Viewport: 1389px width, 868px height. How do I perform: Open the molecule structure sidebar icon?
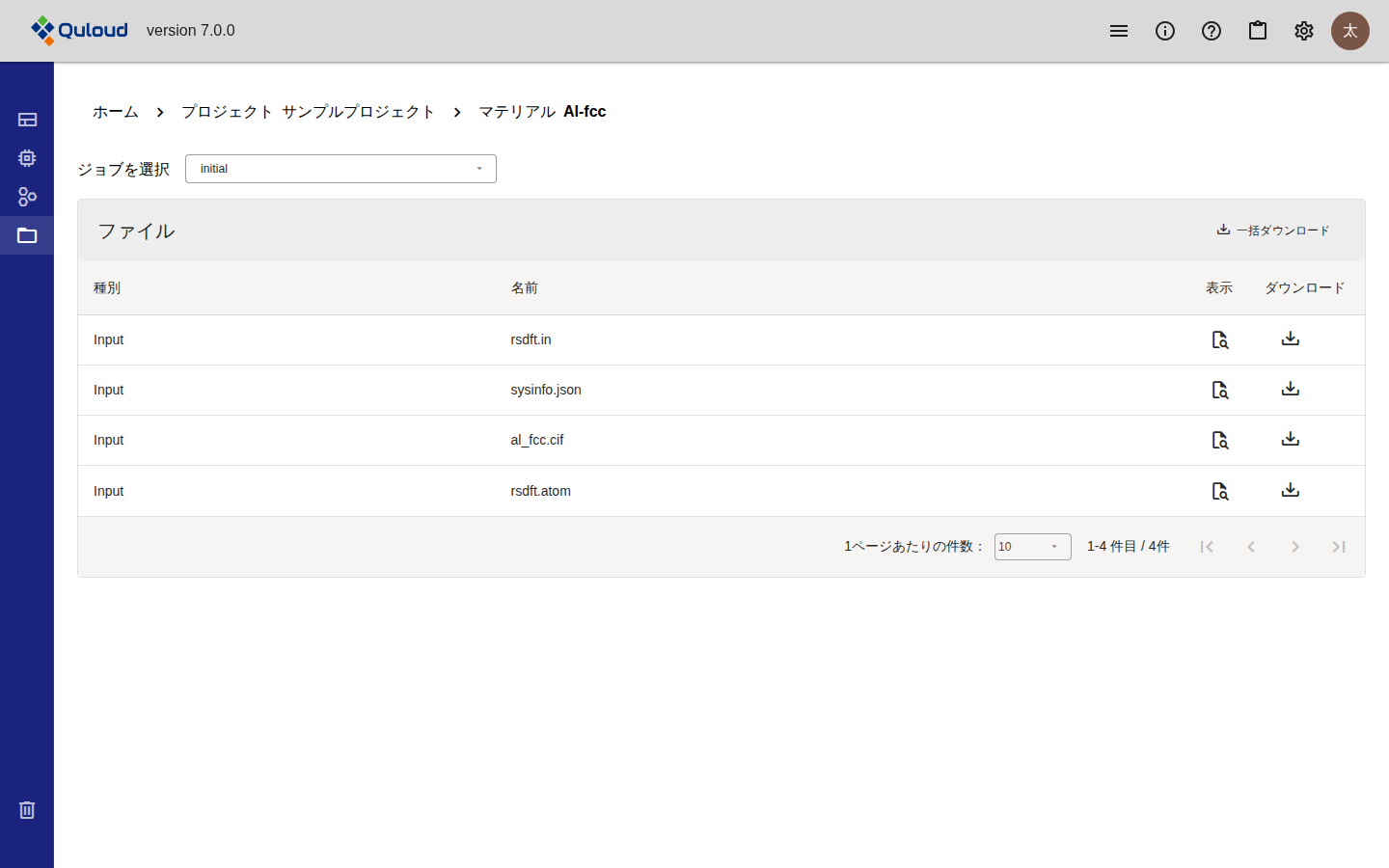27,197
